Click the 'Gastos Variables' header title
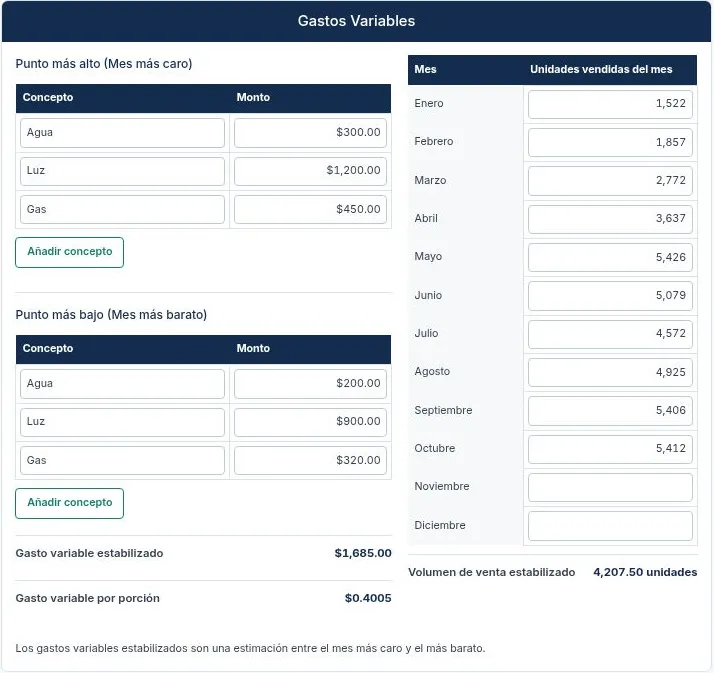 coord(356,21)
